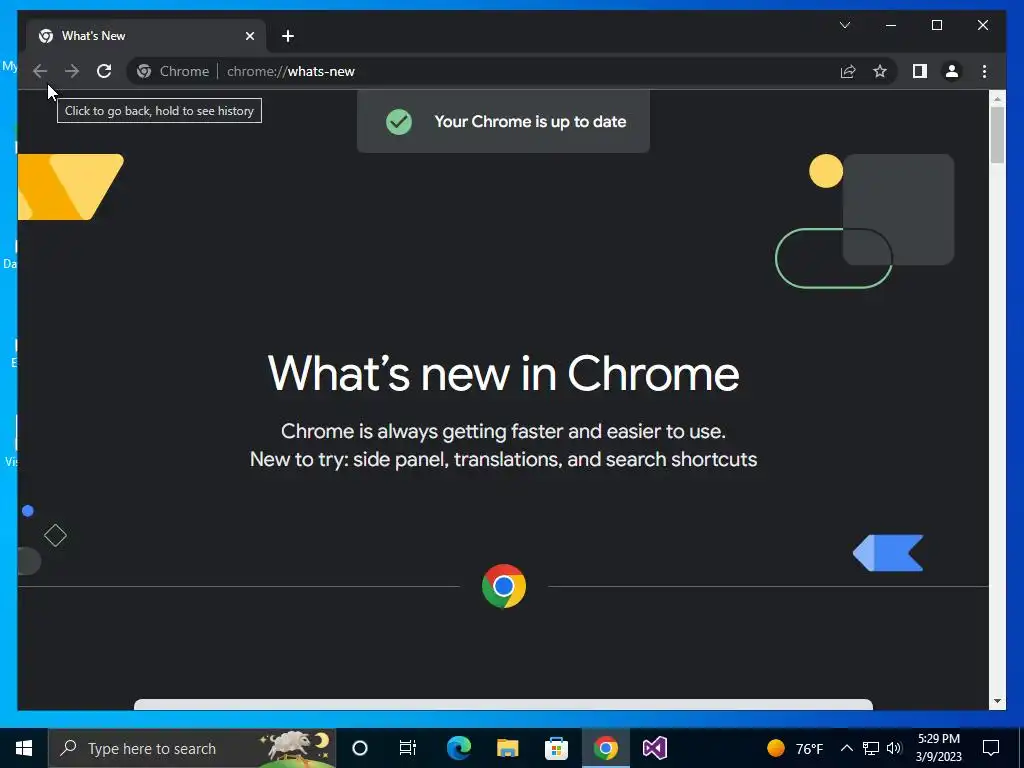Bookmark this tab with the star
The width and height of the screenshot is (1024, 768).
[x=880, y=71]
